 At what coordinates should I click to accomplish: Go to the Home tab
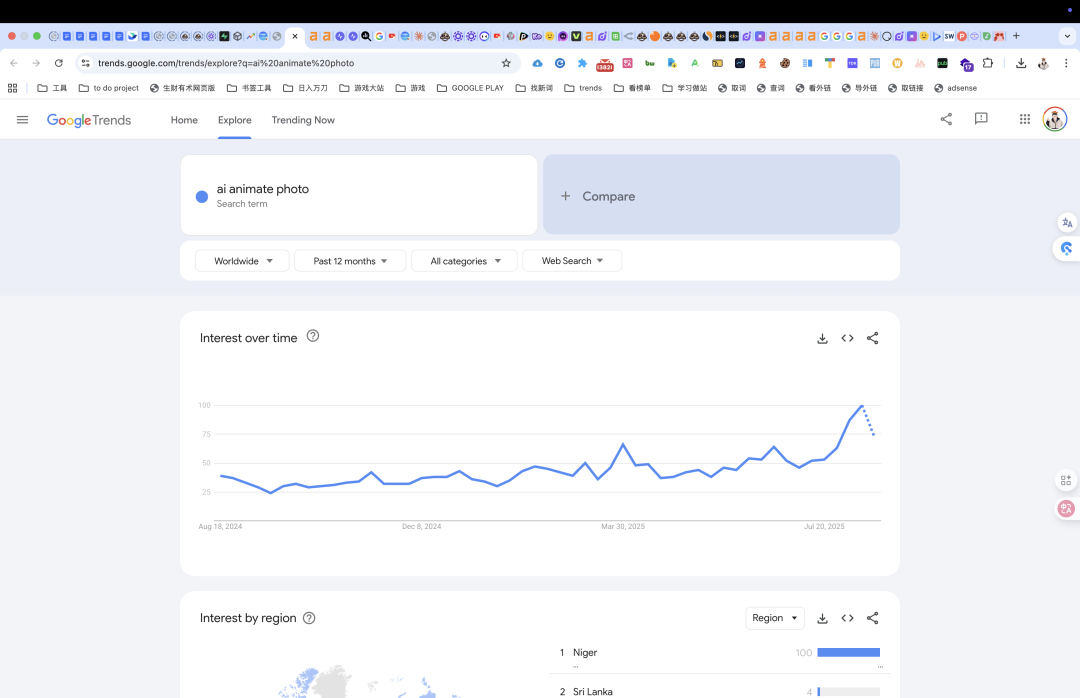coord(184,120)
